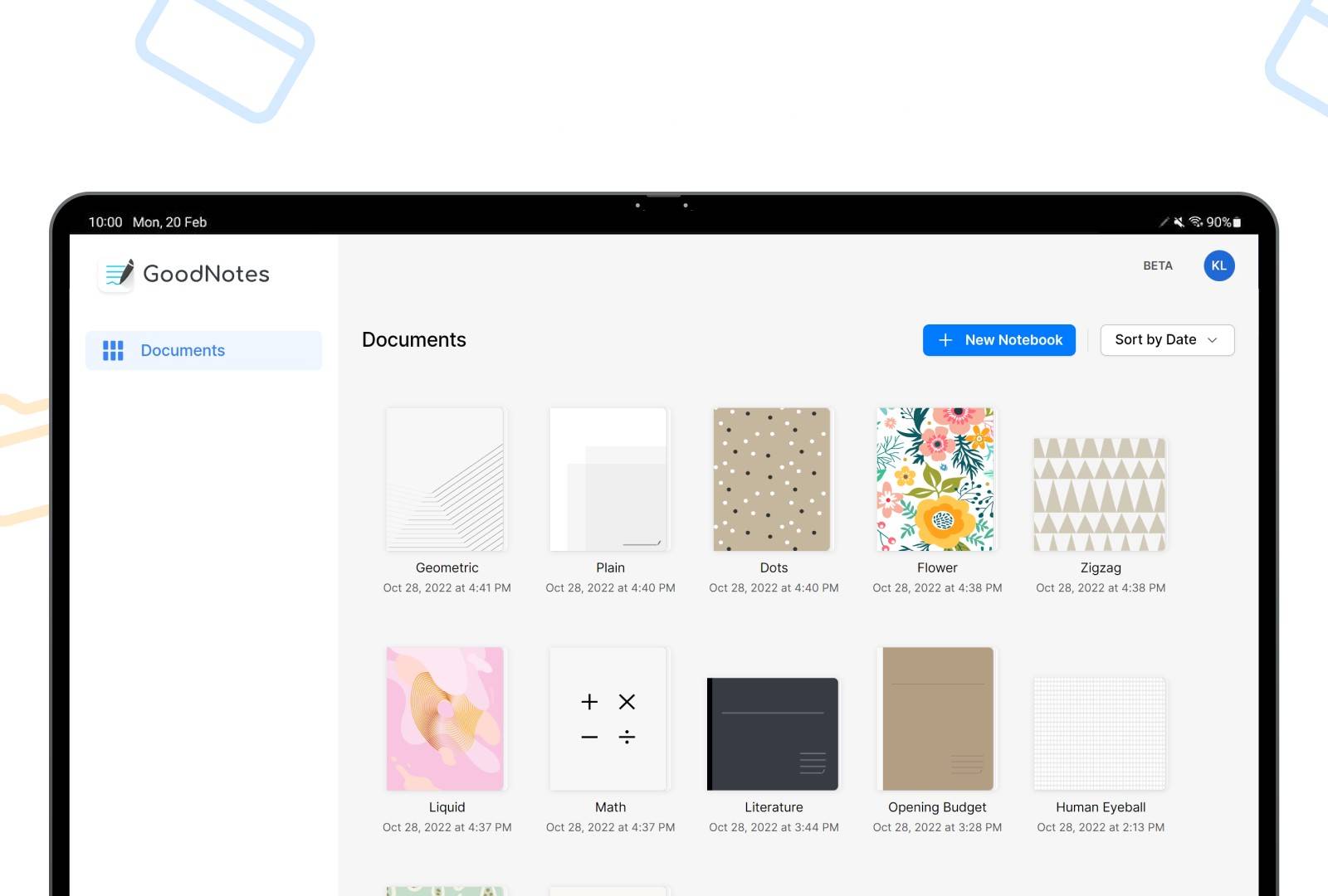Click the chevron arrow on the sort dropdown
Viewport: 1328px width, 896px height.
coord(1212,340)
